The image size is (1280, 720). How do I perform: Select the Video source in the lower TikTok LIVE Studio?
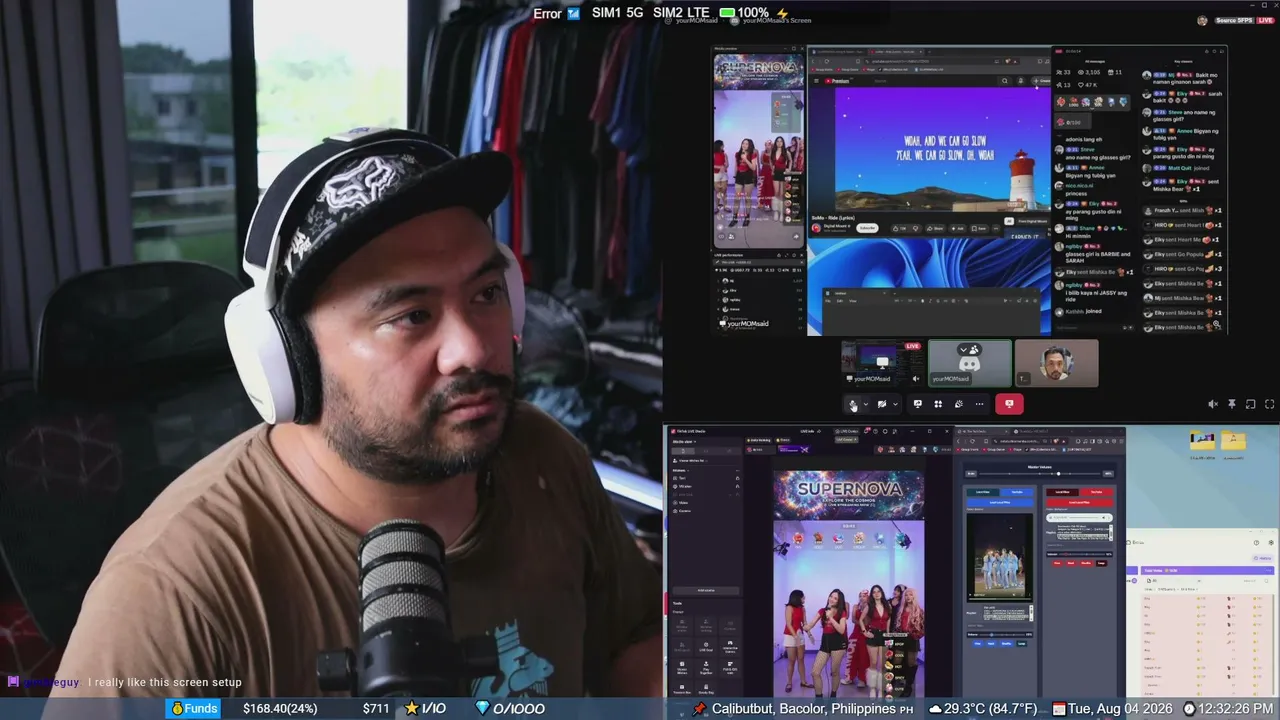click(684, 503)
